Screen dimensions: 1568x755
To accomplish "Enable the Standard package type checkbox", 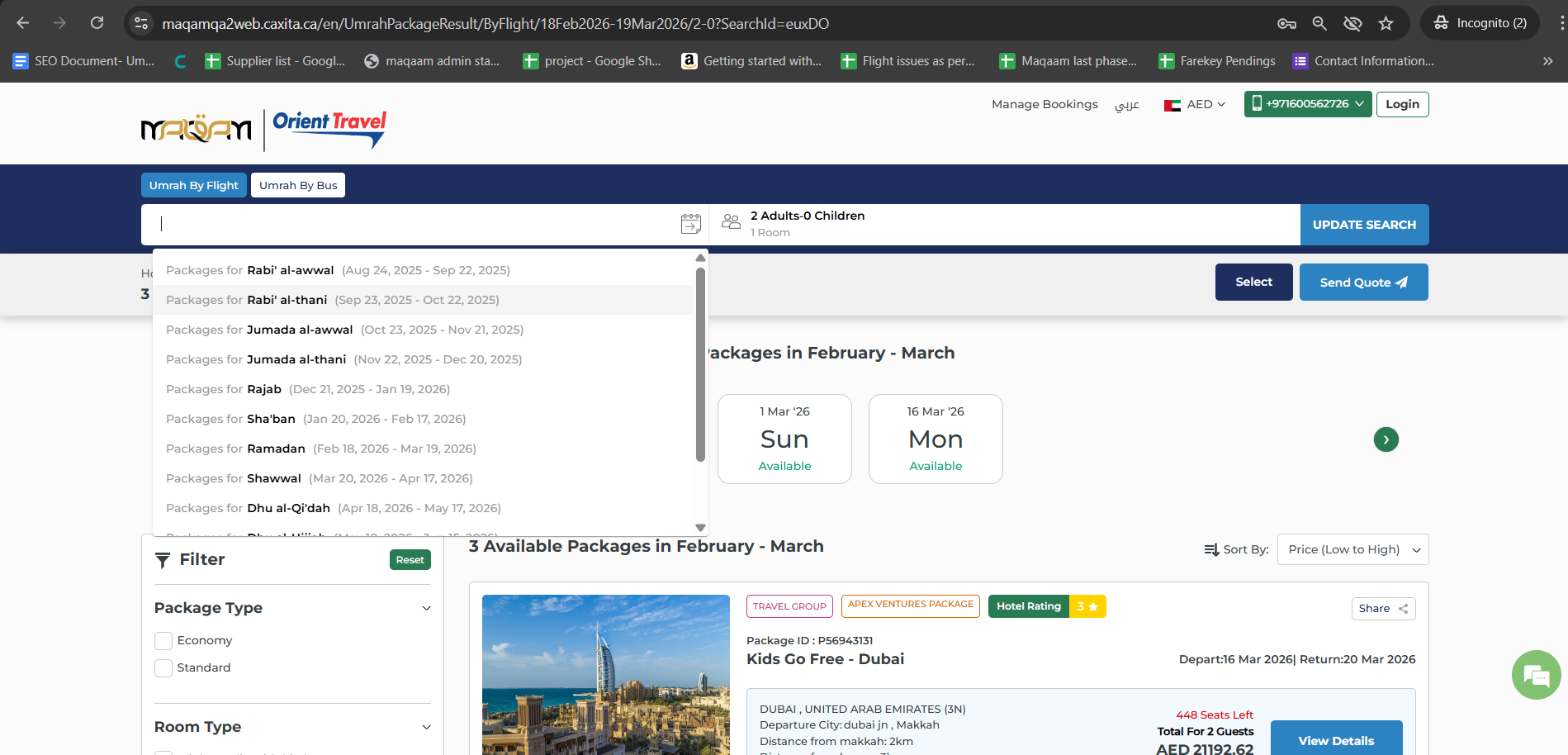I will (163, 668).
